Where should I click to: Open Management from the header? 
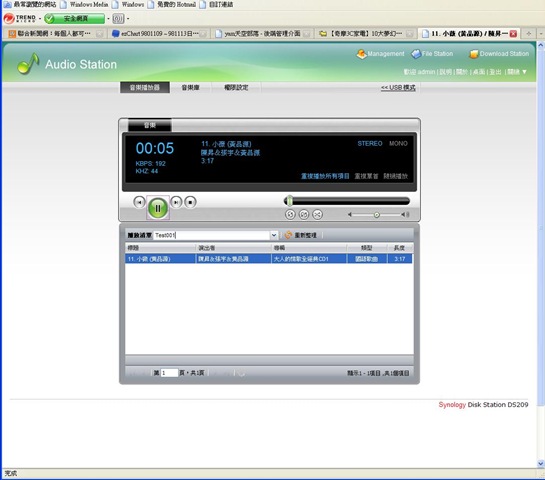tap(381, 54)
